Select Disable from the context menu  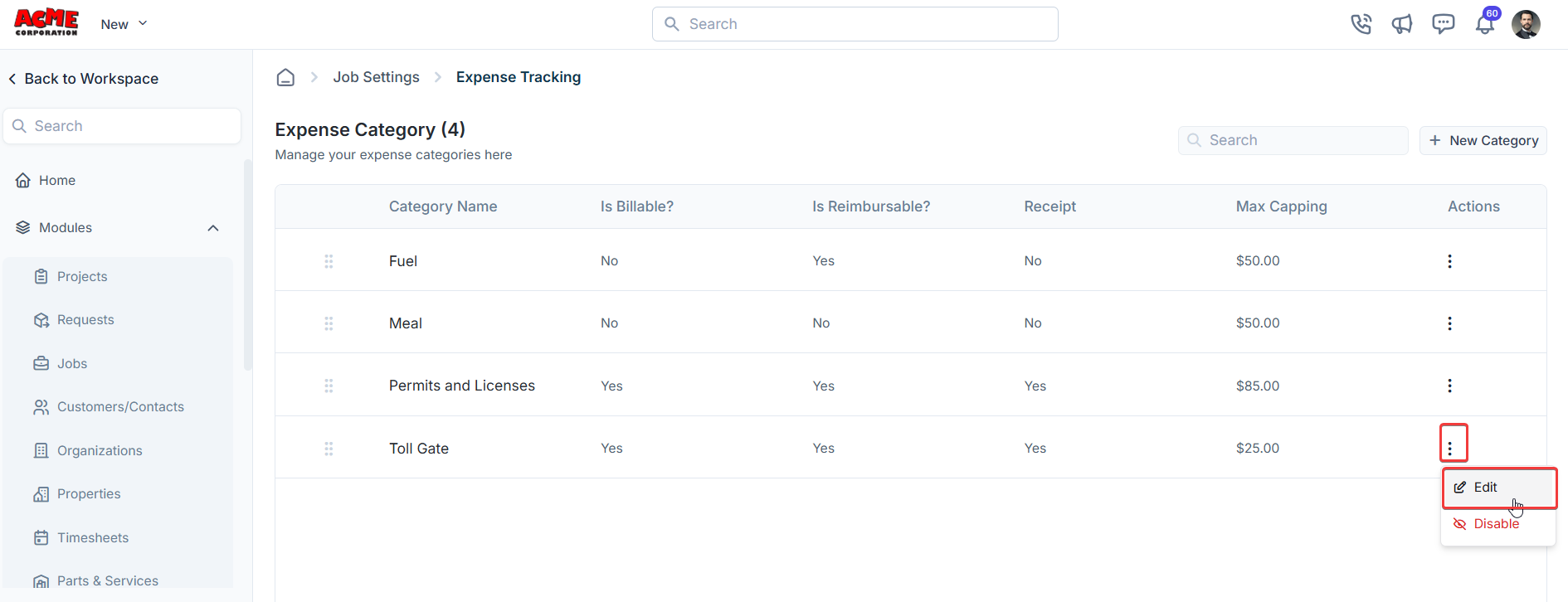point(1496,524)
